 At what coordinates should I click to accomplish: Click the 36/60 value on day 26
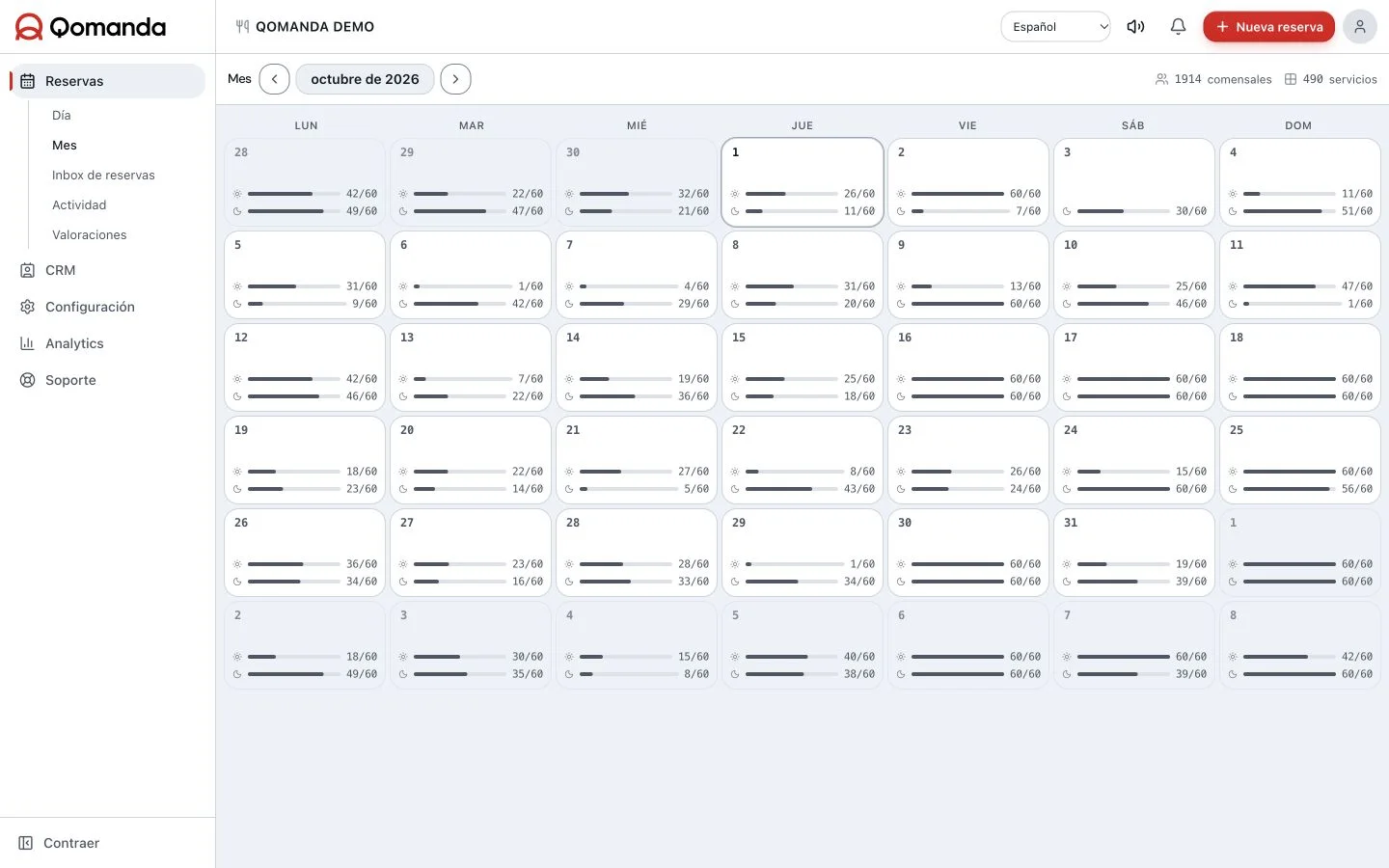click(x=362, y=564)
